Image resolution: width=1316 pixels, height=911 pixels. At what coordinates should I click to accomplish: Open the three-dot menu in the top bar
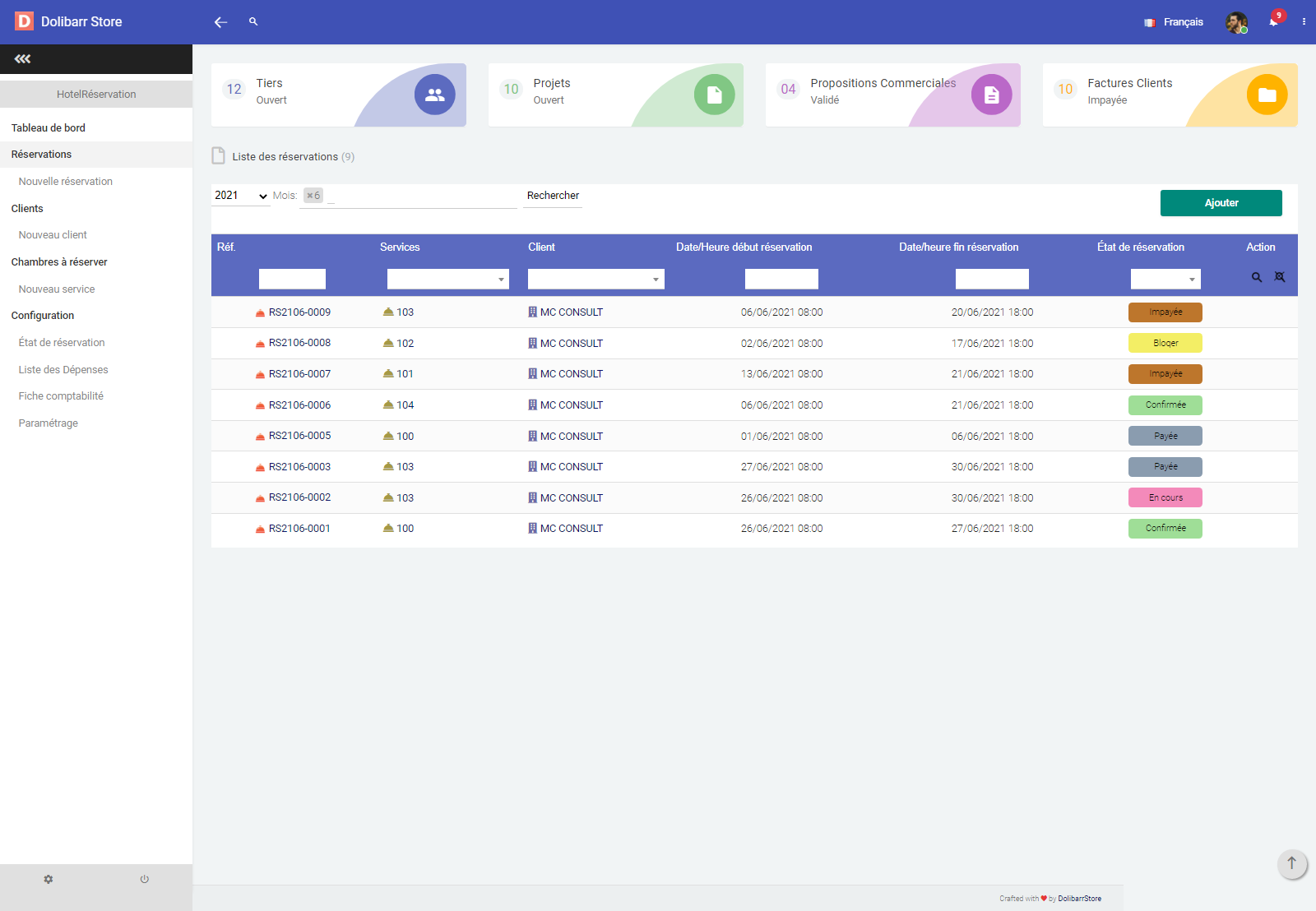point(1304,22)
